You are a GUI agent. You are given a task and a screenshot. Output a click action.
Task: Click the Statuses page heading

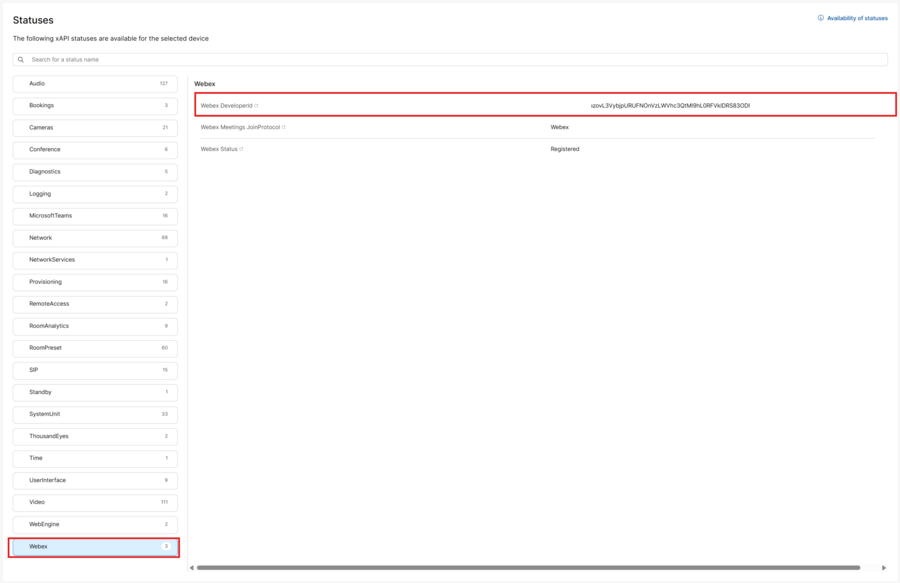click(33, 20)
